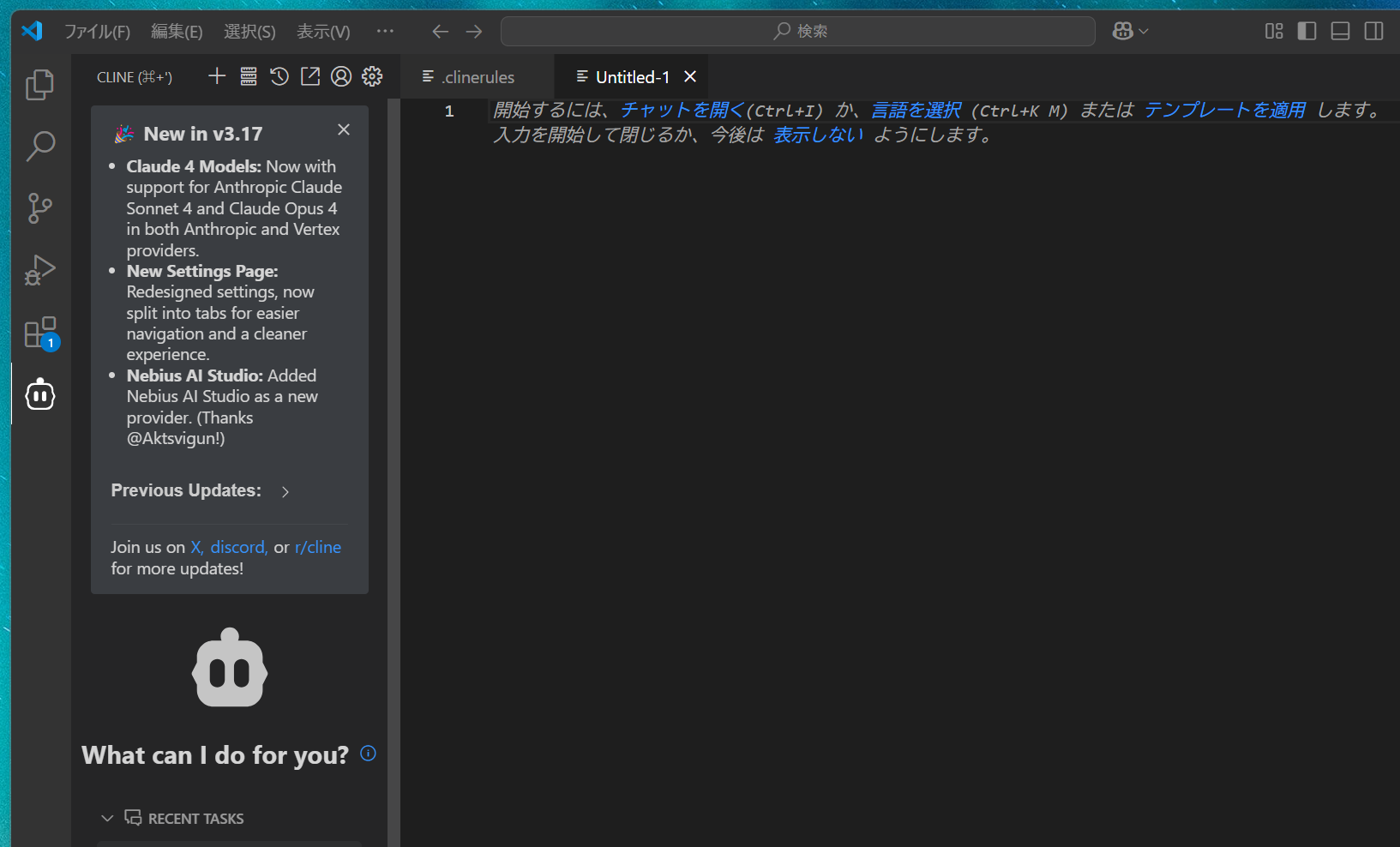Image resolution: width=1400 pixels, height=847 pixels.
Task: Open Run and Debug view
Action: pos(39,270)
